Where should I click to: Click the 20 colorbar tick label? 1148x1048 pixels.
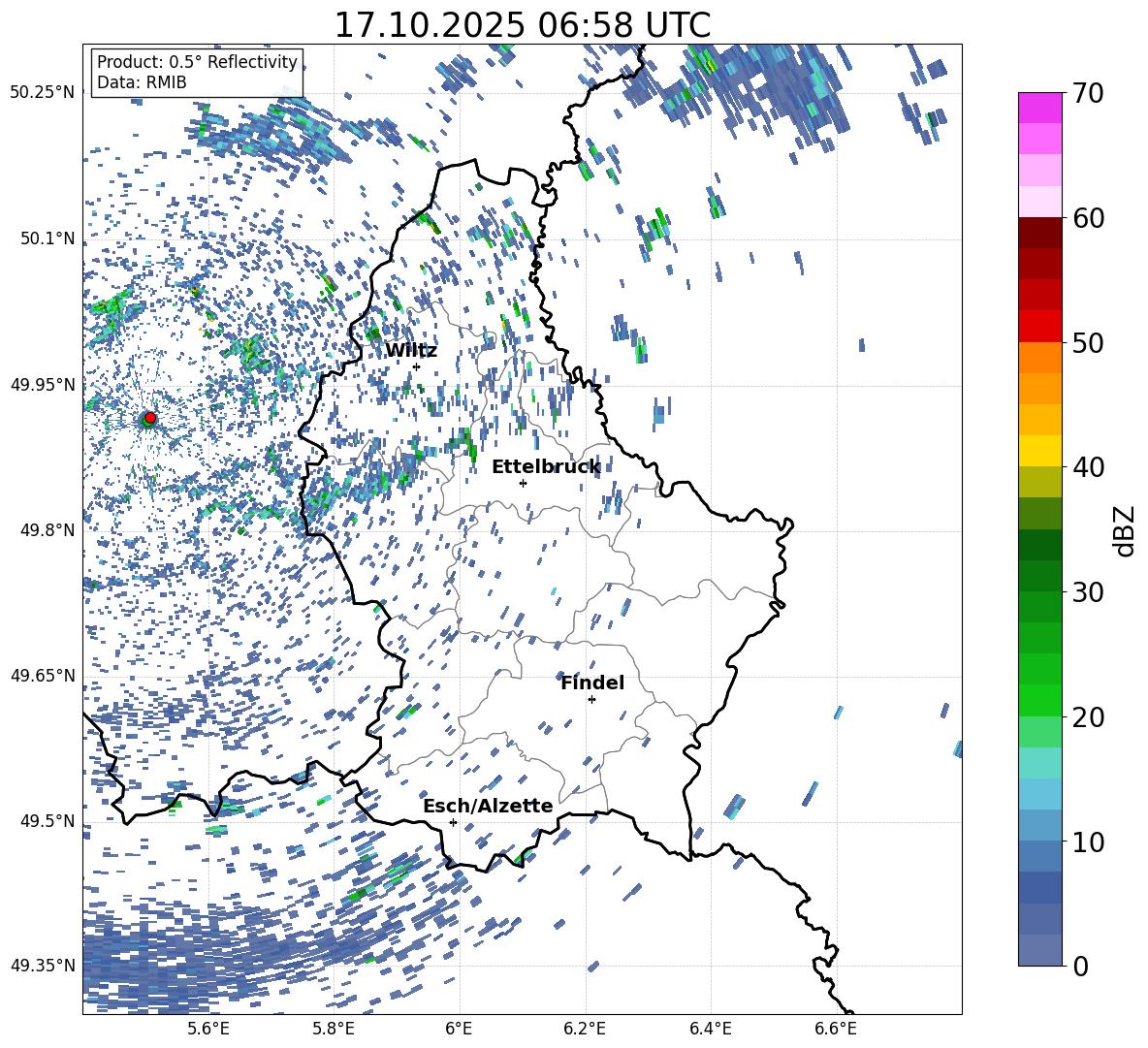pyautogui.click(x=1089, y=717)
